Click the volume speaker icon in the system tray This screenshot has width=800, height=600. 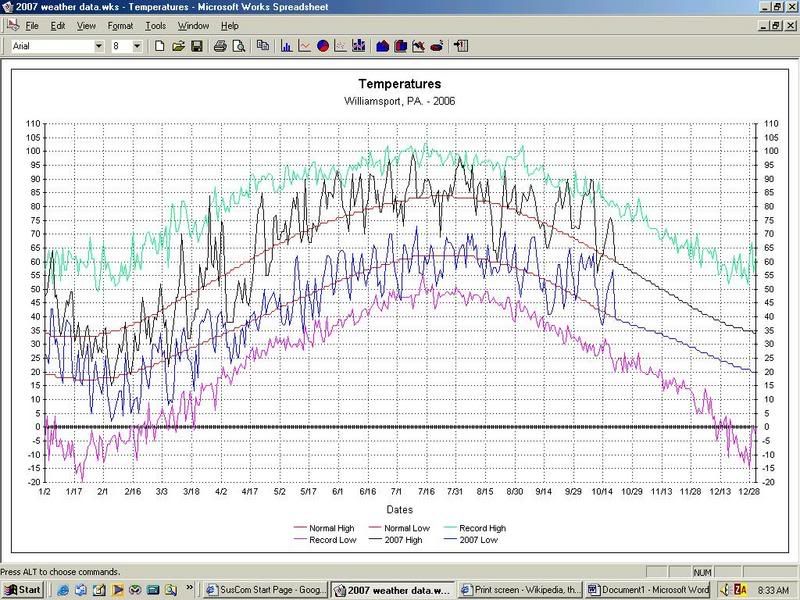pyautogui.click(x=724, y=590)
